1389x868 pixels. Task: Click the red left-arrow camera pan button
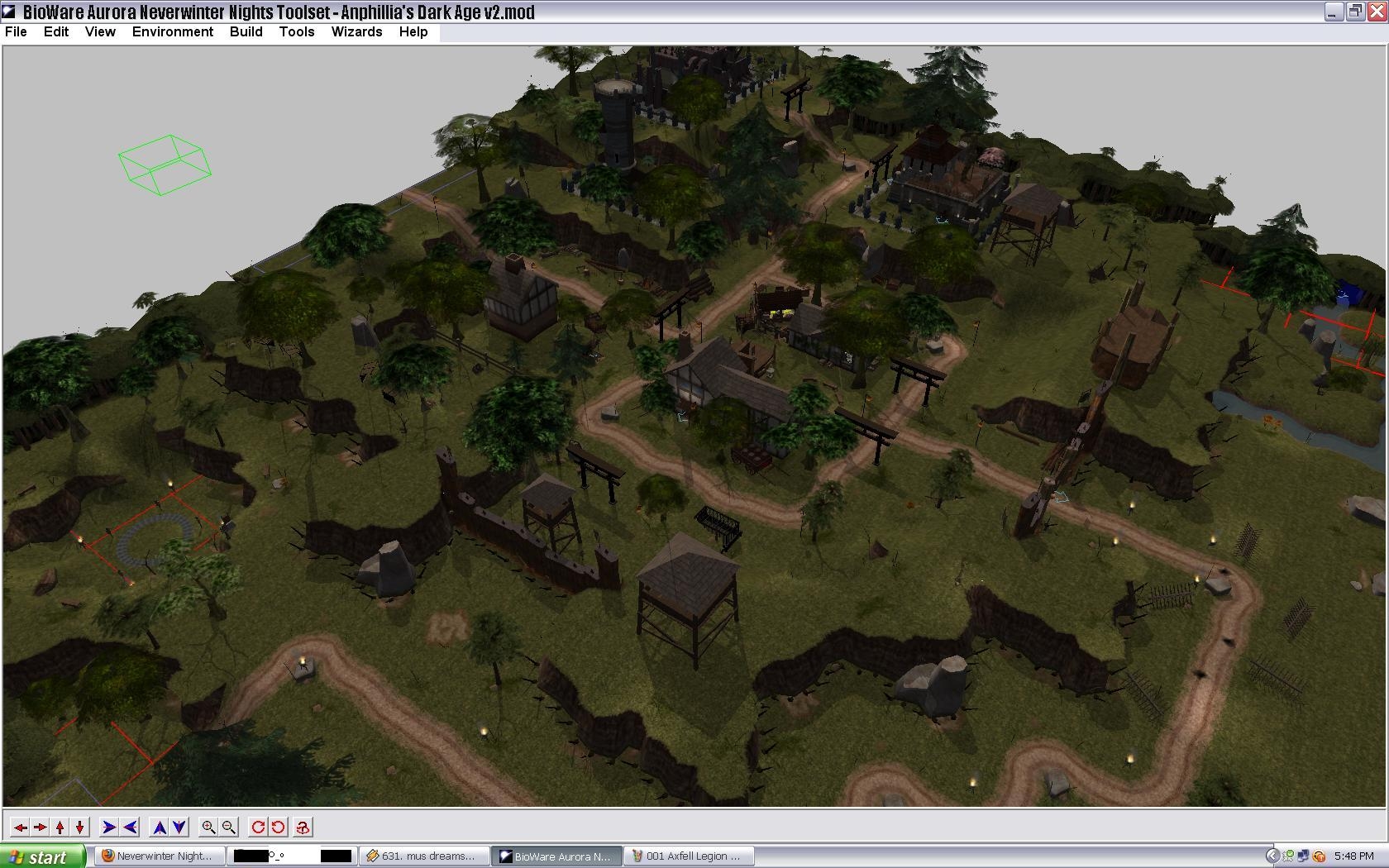coord(20,827)
